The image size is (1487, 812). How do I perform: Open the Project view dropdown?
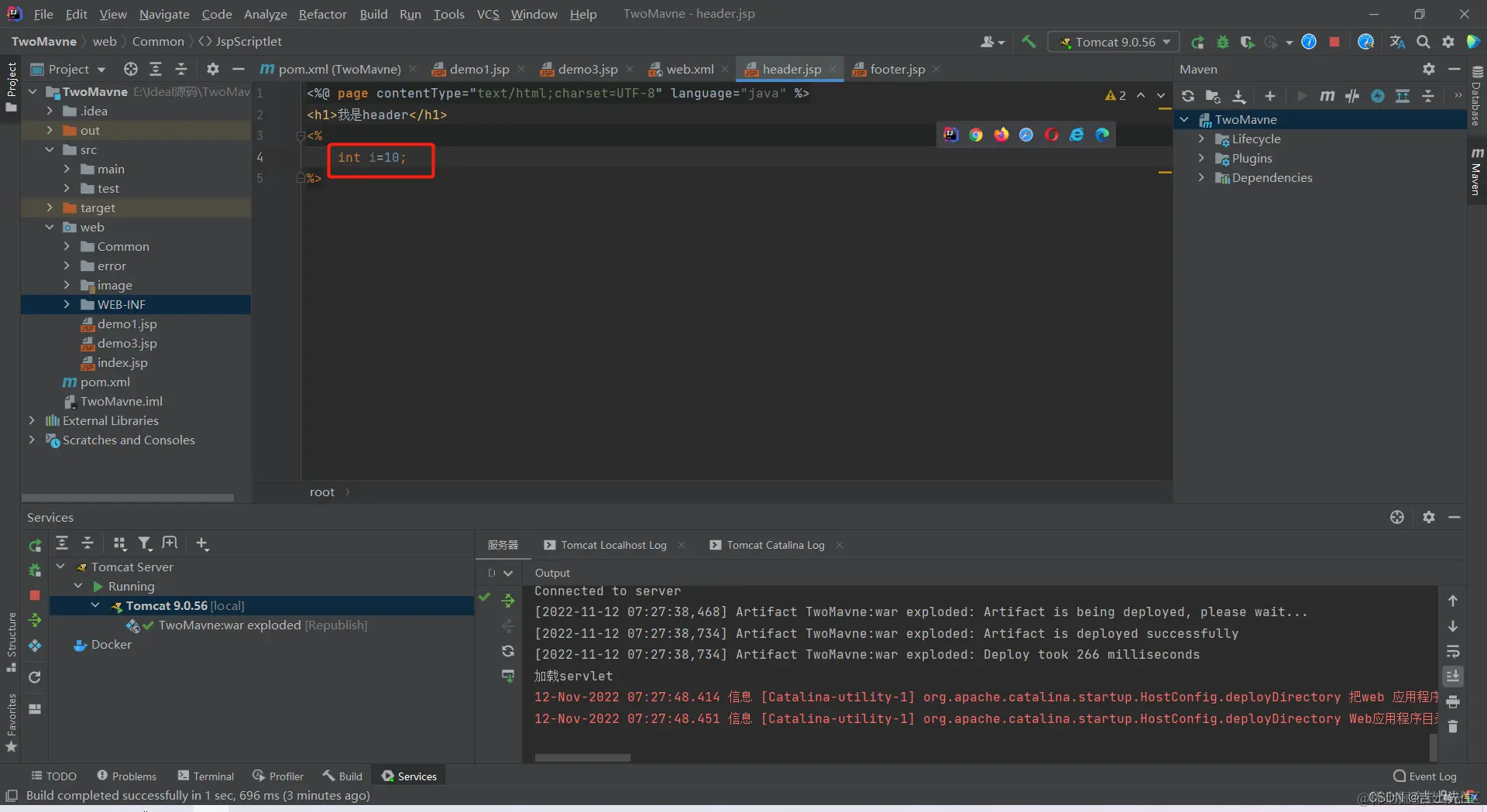click(x=68, y=69)
